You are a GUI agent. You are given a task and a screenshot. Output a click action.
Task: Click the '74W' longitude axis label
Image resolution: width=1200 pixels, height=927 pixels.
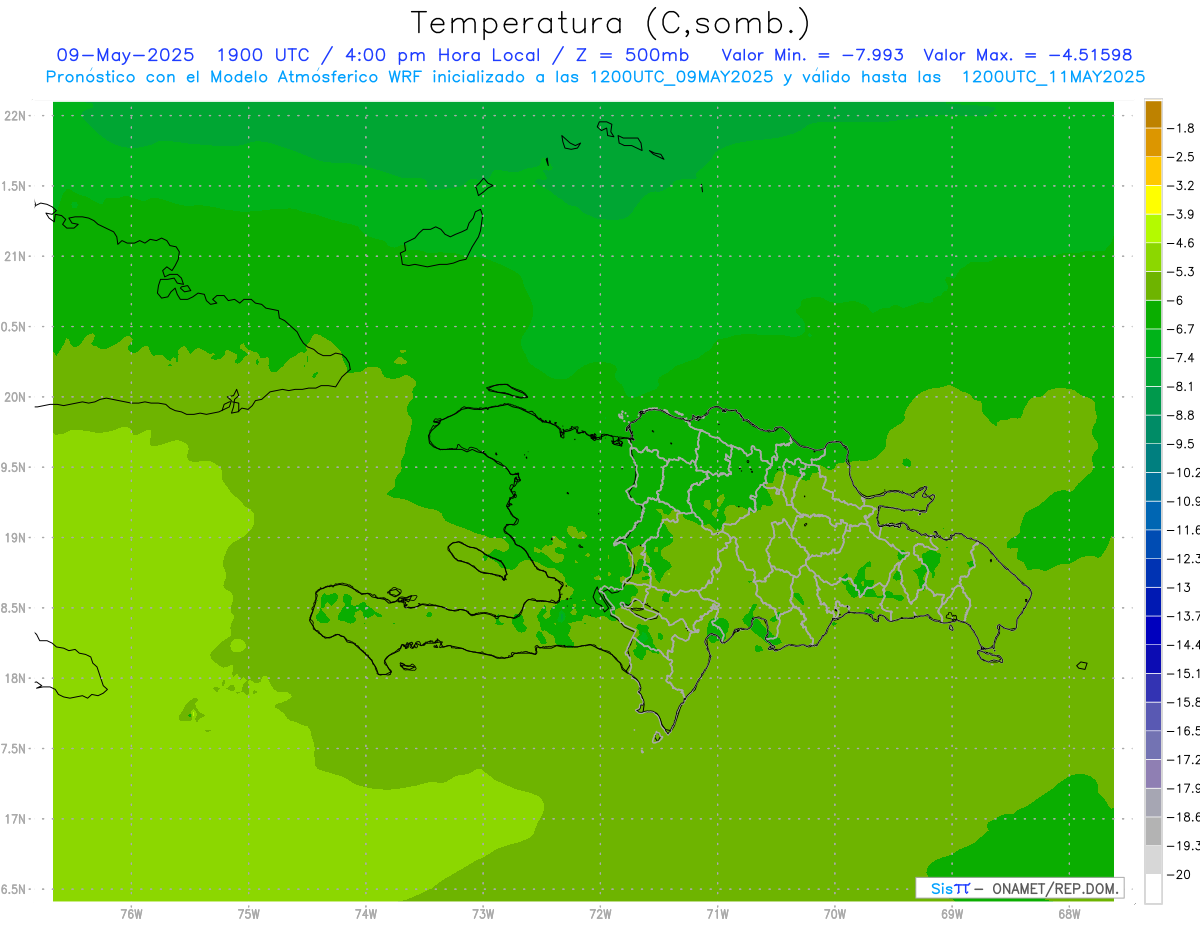pos(365,914)
